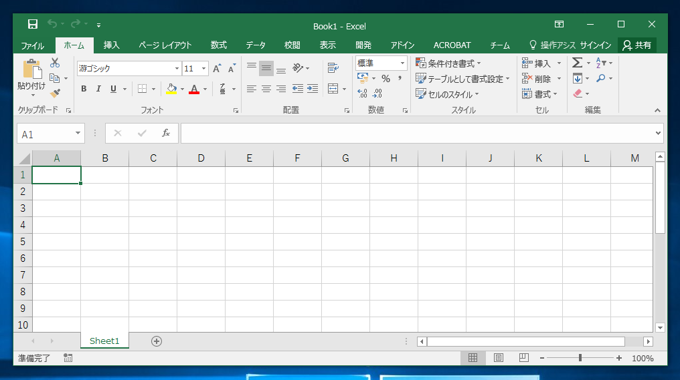Clear contents with eraser icon
This screenshot has height=380, width=680.
[577, 93]
